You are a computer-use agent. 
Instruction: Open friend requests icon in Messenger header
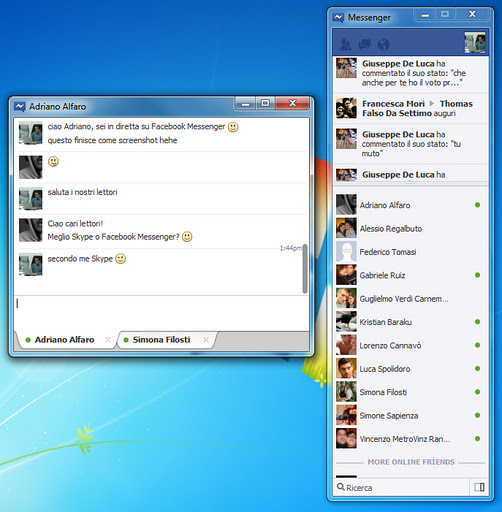pos(345,44)
